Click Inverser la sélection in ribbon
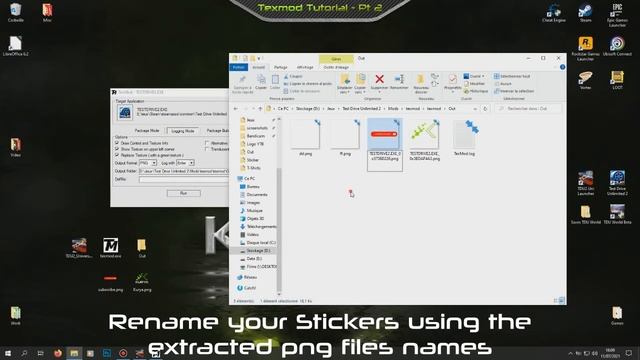640x360 pixels. (x=513, y=91)
